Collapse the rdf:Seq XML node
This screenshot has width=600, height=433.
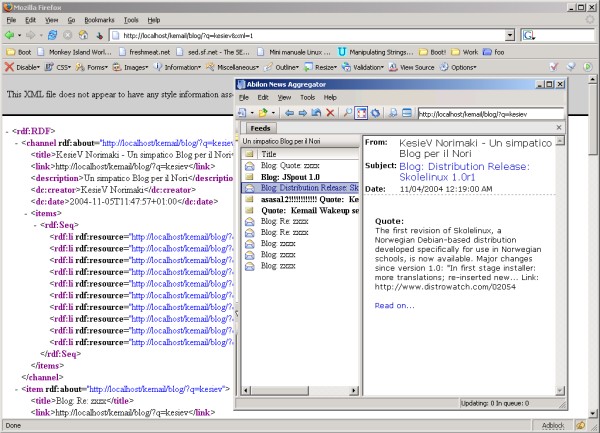tap(35, 225)
